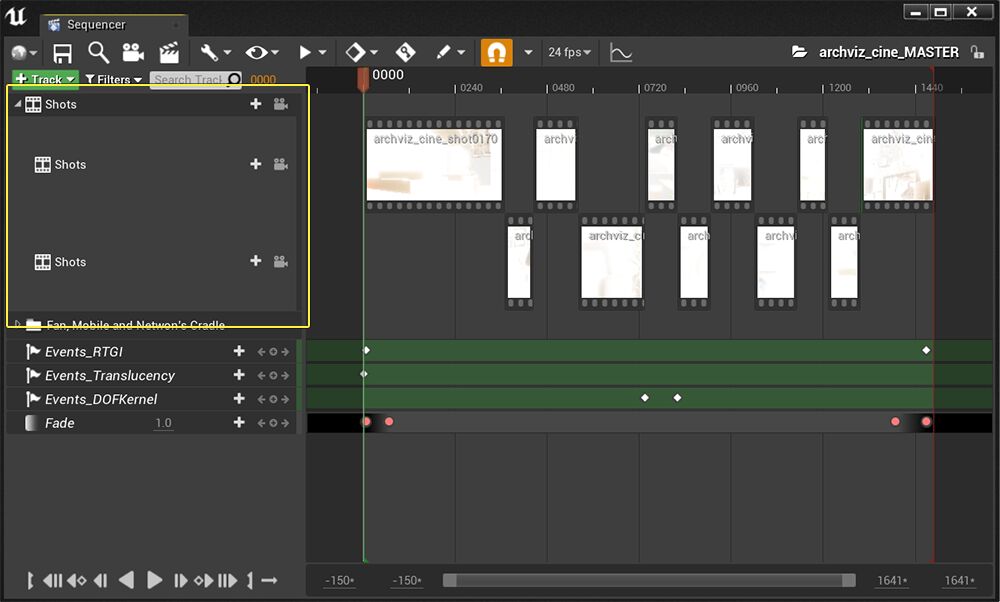Toggle the playback loop mode arrow
Viewport: 1000px width, 602px height.
[269, 580]
